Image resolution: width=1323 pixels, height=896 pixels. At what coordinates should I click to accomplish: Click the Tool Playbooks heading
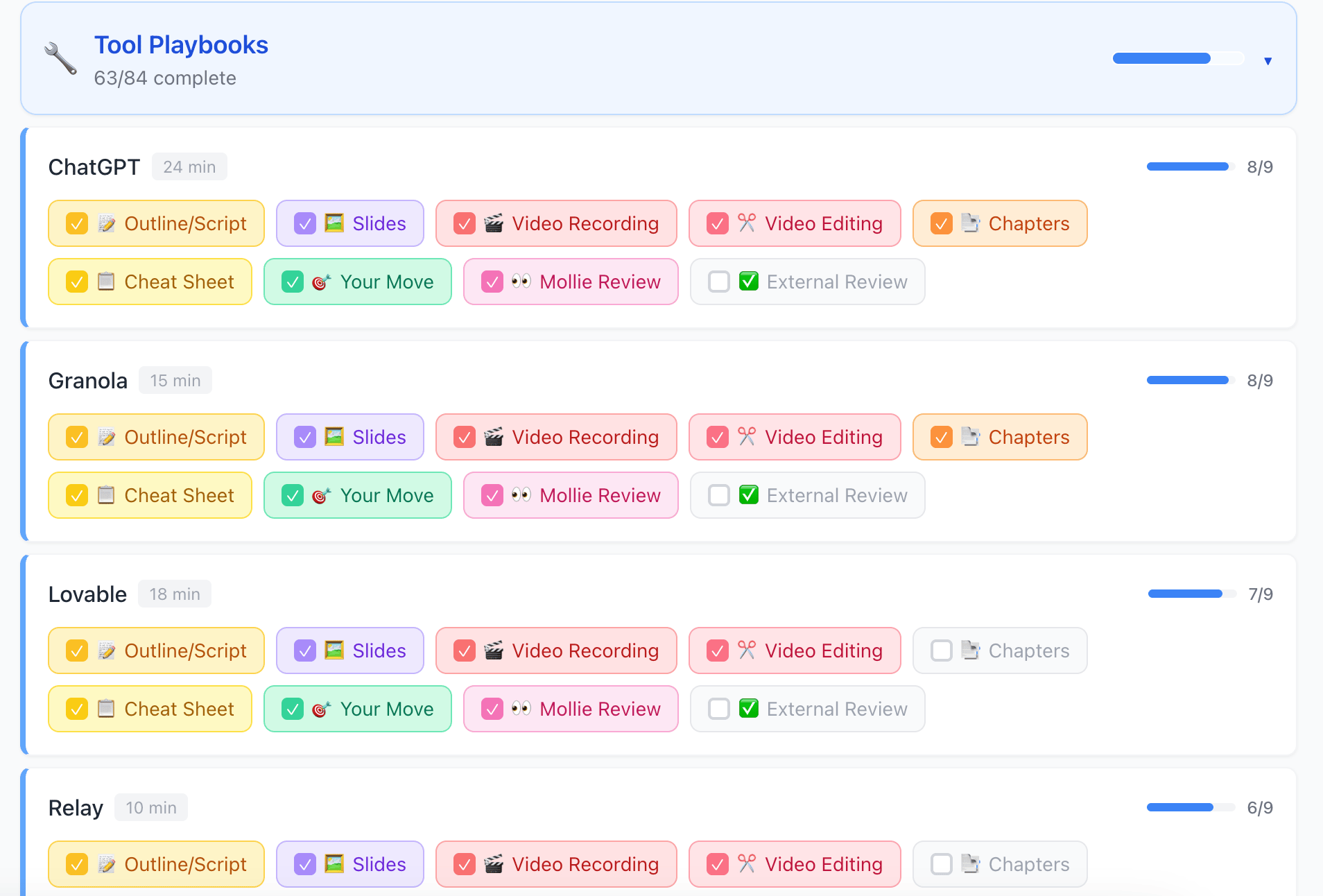(181, 45)
